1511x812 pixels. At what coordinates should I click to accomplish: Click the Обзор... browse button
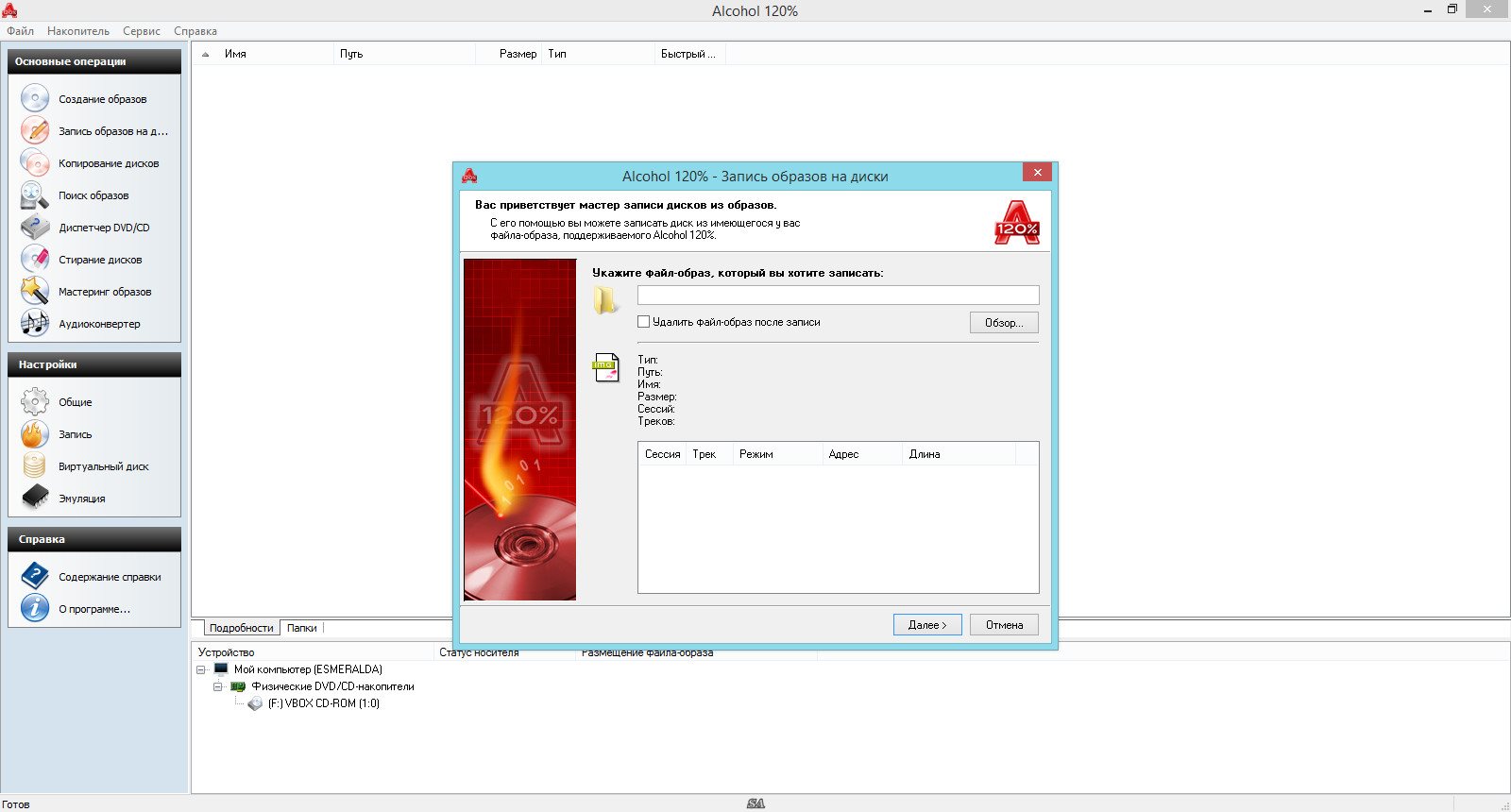[x=1004, y=323]
